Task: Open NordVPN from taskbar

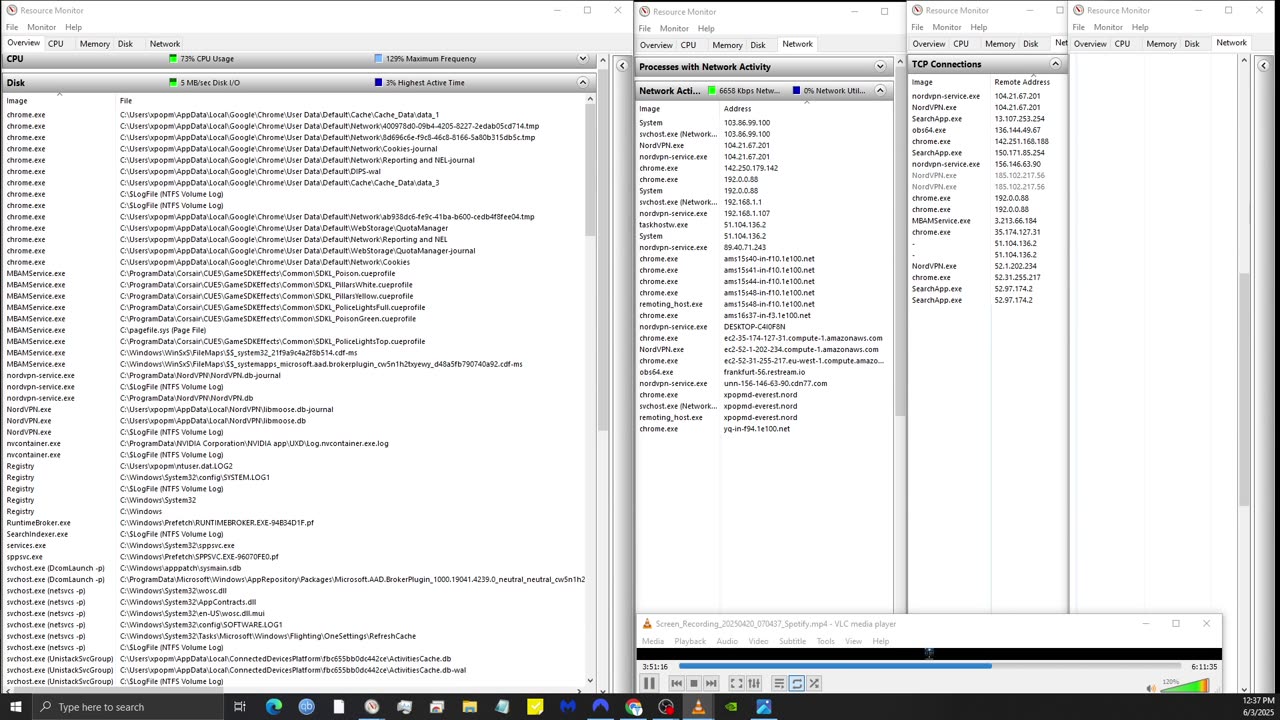Action: [x=600, y=707]
